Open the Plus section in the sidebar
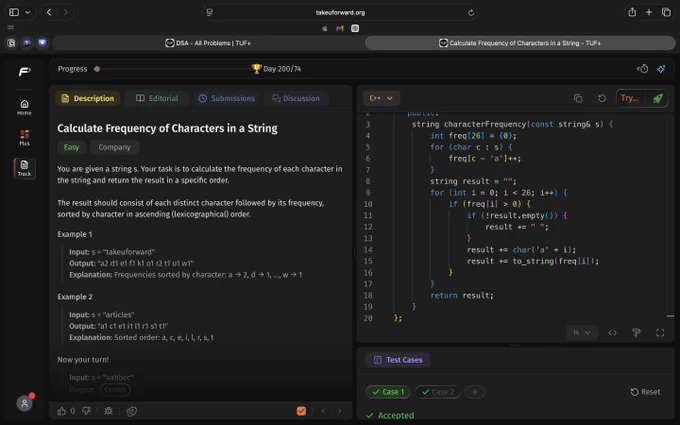This screenshot has width=680, height=425. 24,137
